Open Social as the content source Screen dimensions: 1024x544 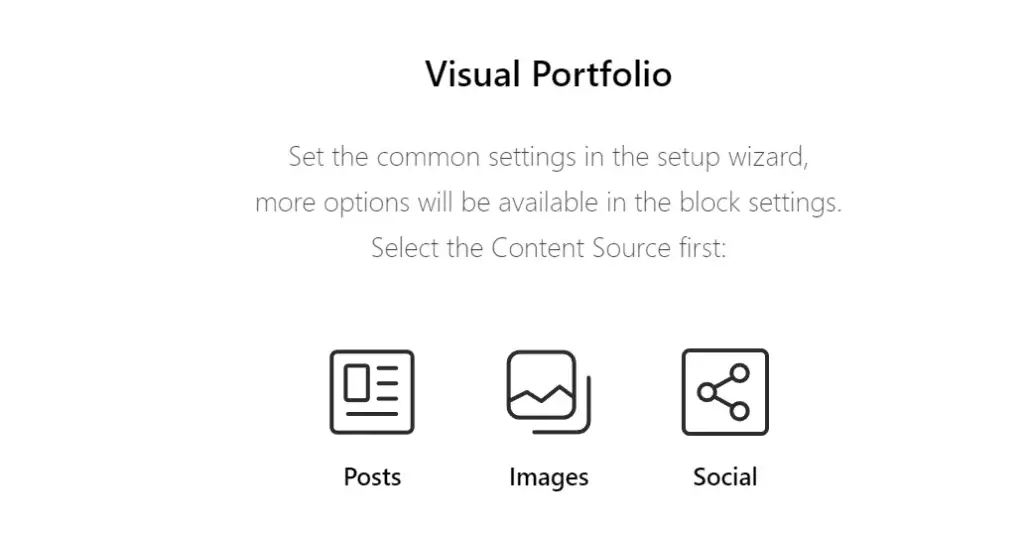tap(725, 392)
